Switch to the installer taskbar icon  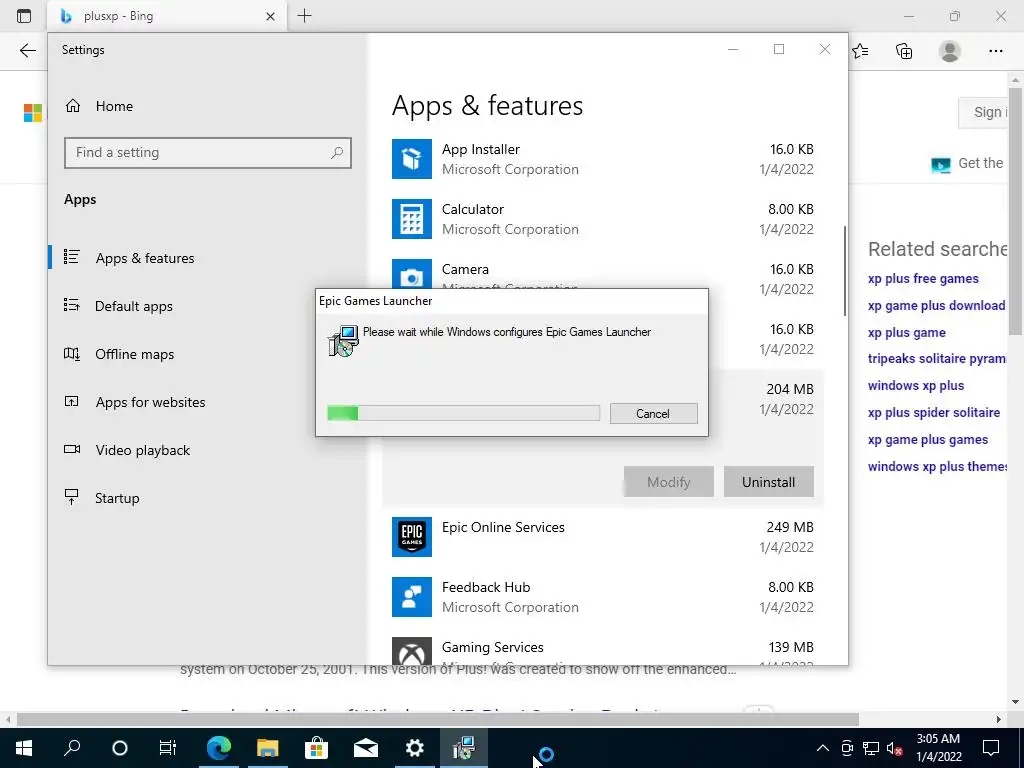464,748
